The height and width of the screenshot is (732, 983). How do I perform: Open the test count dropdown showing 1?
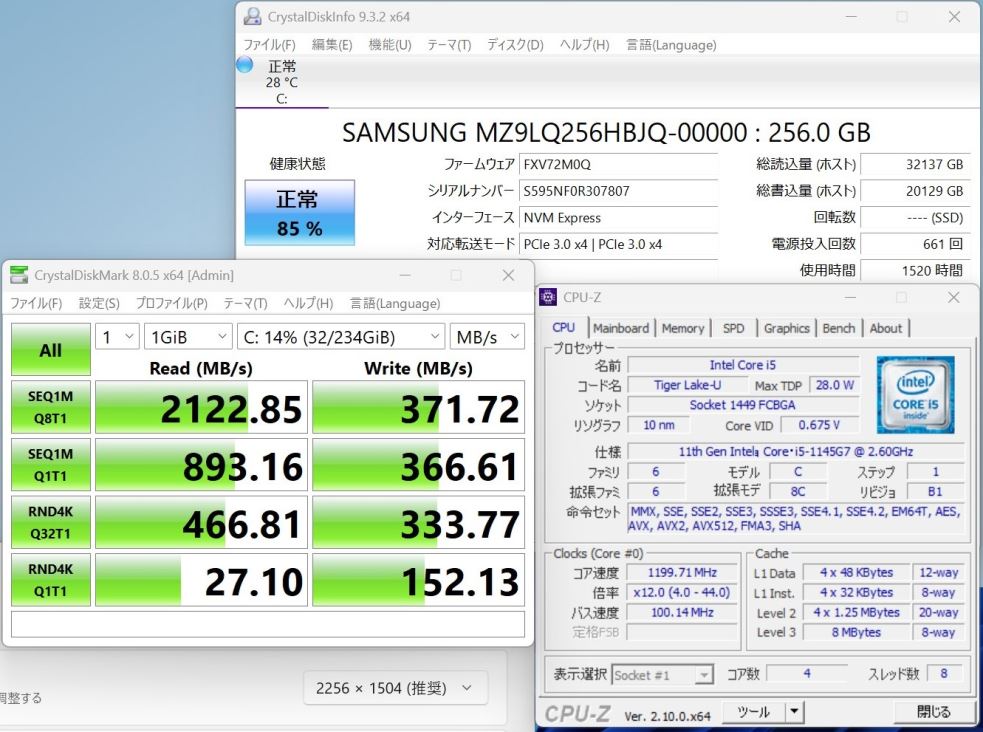tap(117, 337)
